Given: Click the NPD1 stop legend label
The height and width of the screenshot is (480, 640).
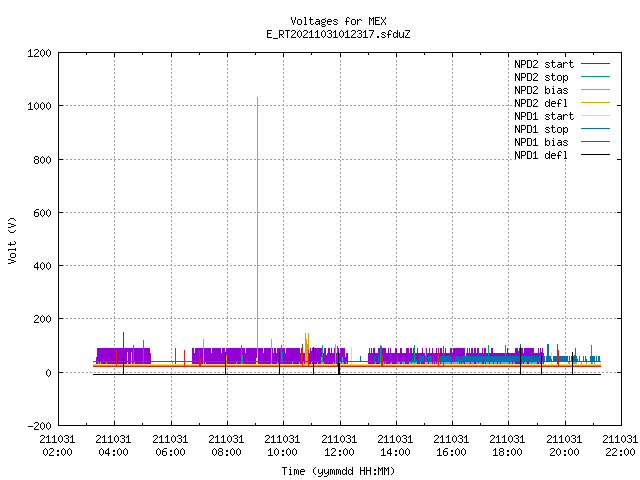Looking at the screenshot, I should [x=541, y=129].
